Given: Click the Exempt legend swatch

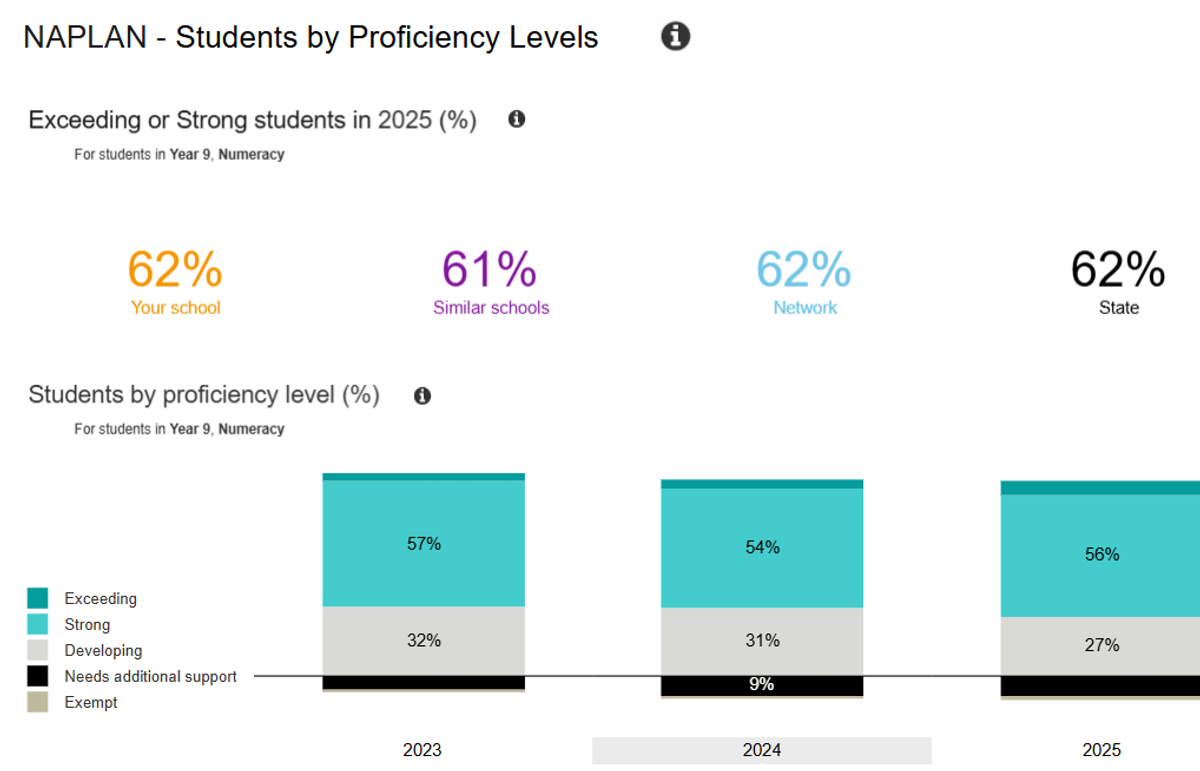Looking at the screenshot, I should pyautogui.click(x=37, y=703).
